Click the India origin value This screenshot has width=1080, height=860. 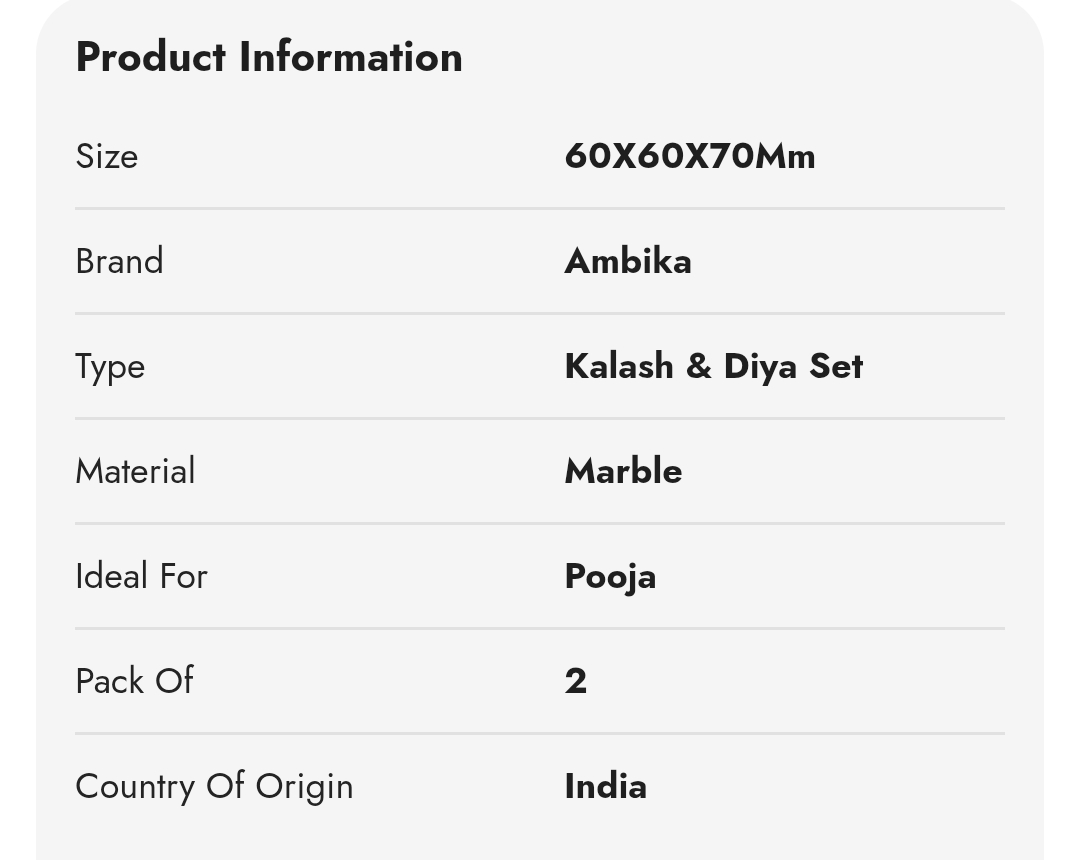click(x=605, y=786)
